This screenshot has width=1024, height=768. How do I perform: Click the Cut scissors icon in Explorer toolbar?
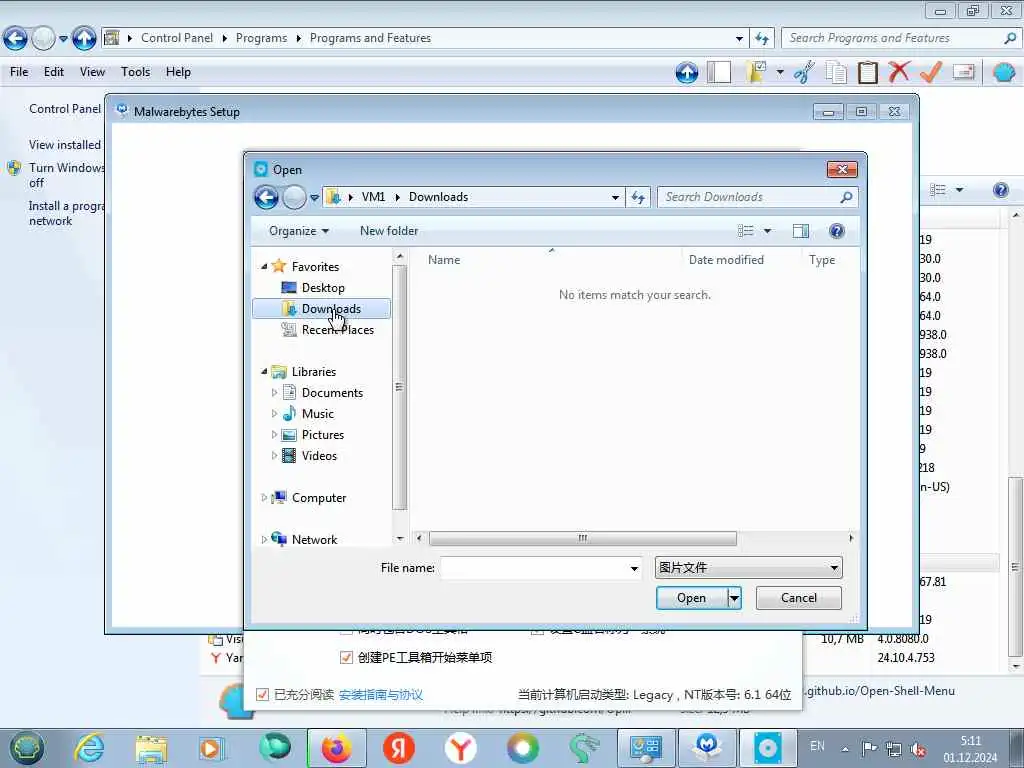point(805,72)
